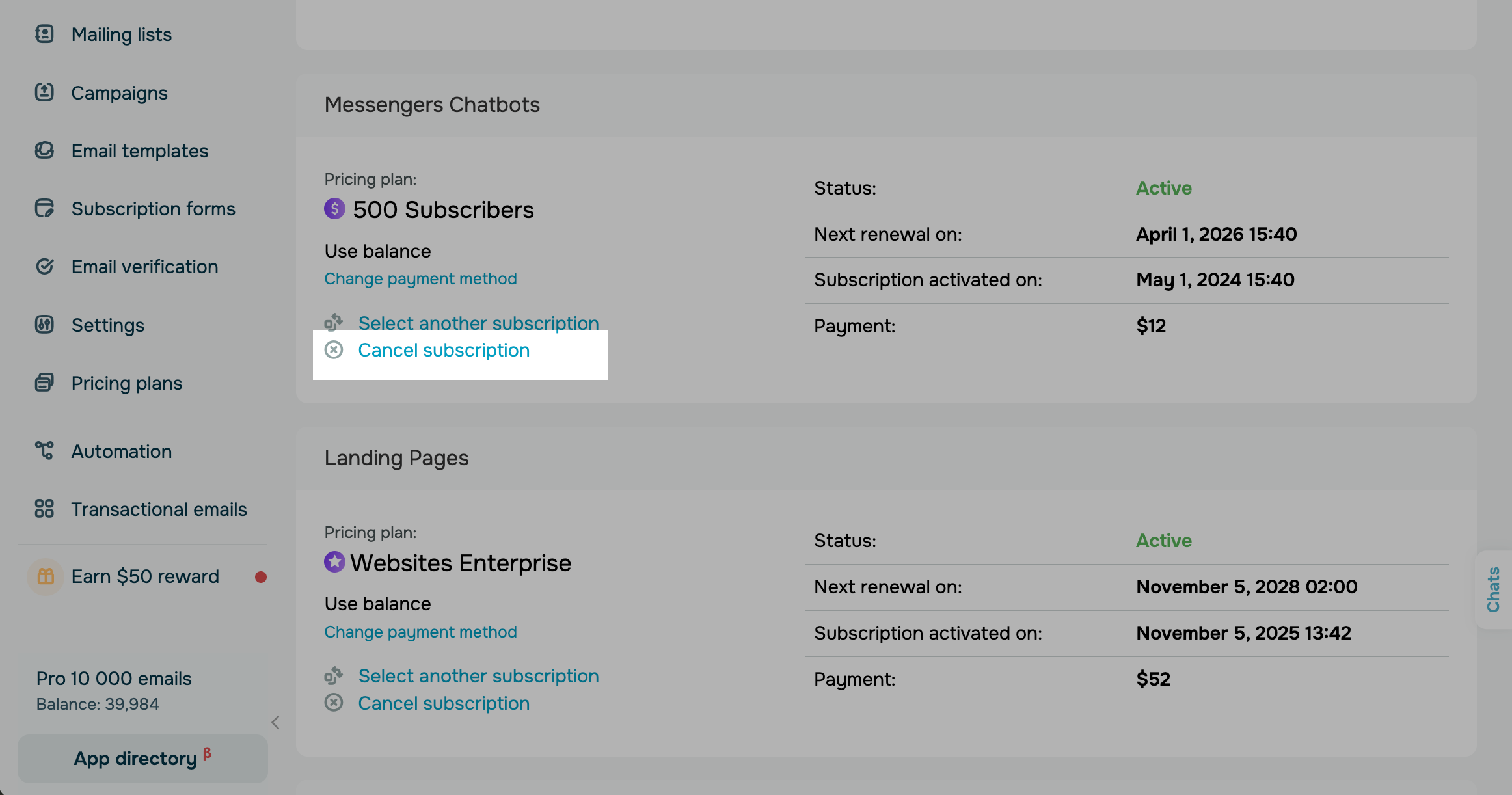Click the Automation workflow icon
The width and height of the screenshot is (1512, 795).
click(44, 451)
